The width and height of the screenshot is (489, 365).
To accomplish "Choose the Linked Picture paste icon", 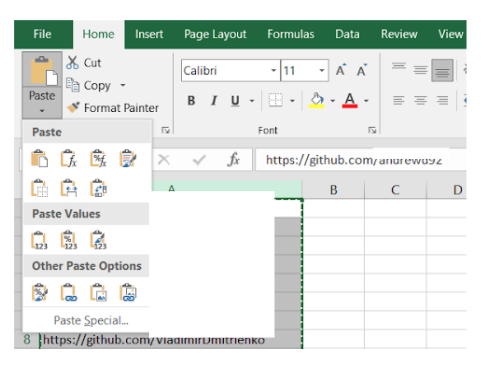I will pos(128,292).
